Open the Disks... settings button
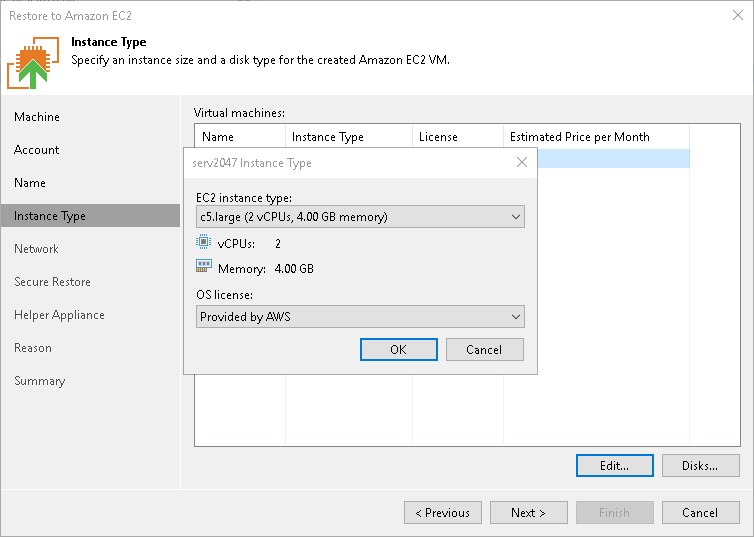 tap(701, 465)
